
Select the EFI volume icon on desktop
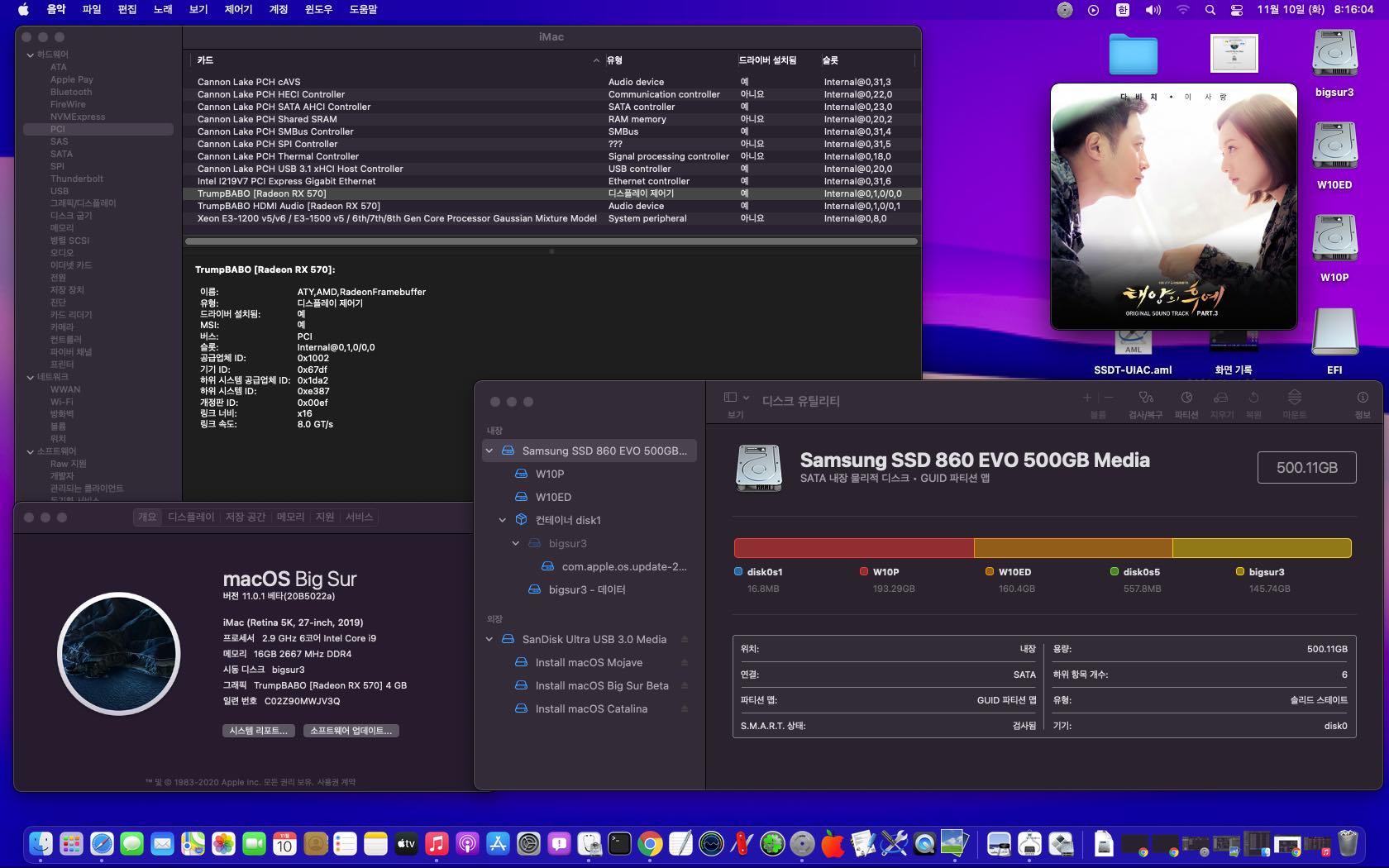1334,331
